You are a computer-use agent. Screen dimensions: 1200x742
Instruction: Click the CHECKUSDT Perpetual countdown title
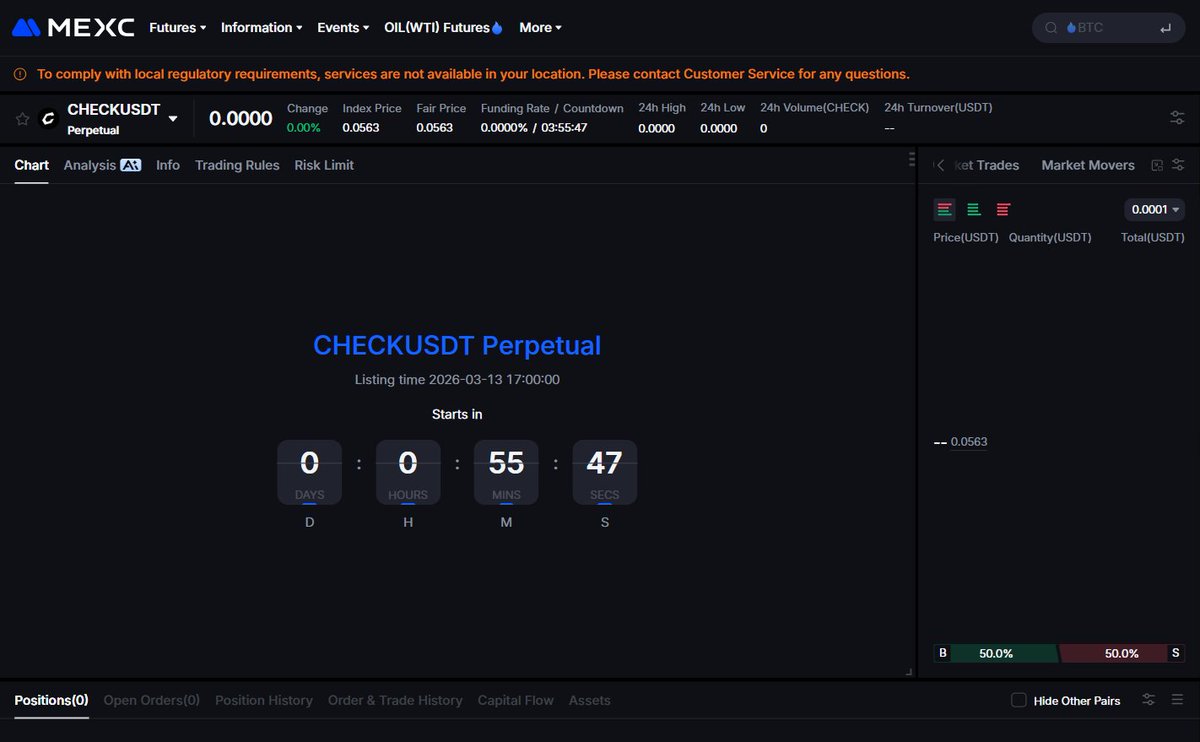pos(457,345)
